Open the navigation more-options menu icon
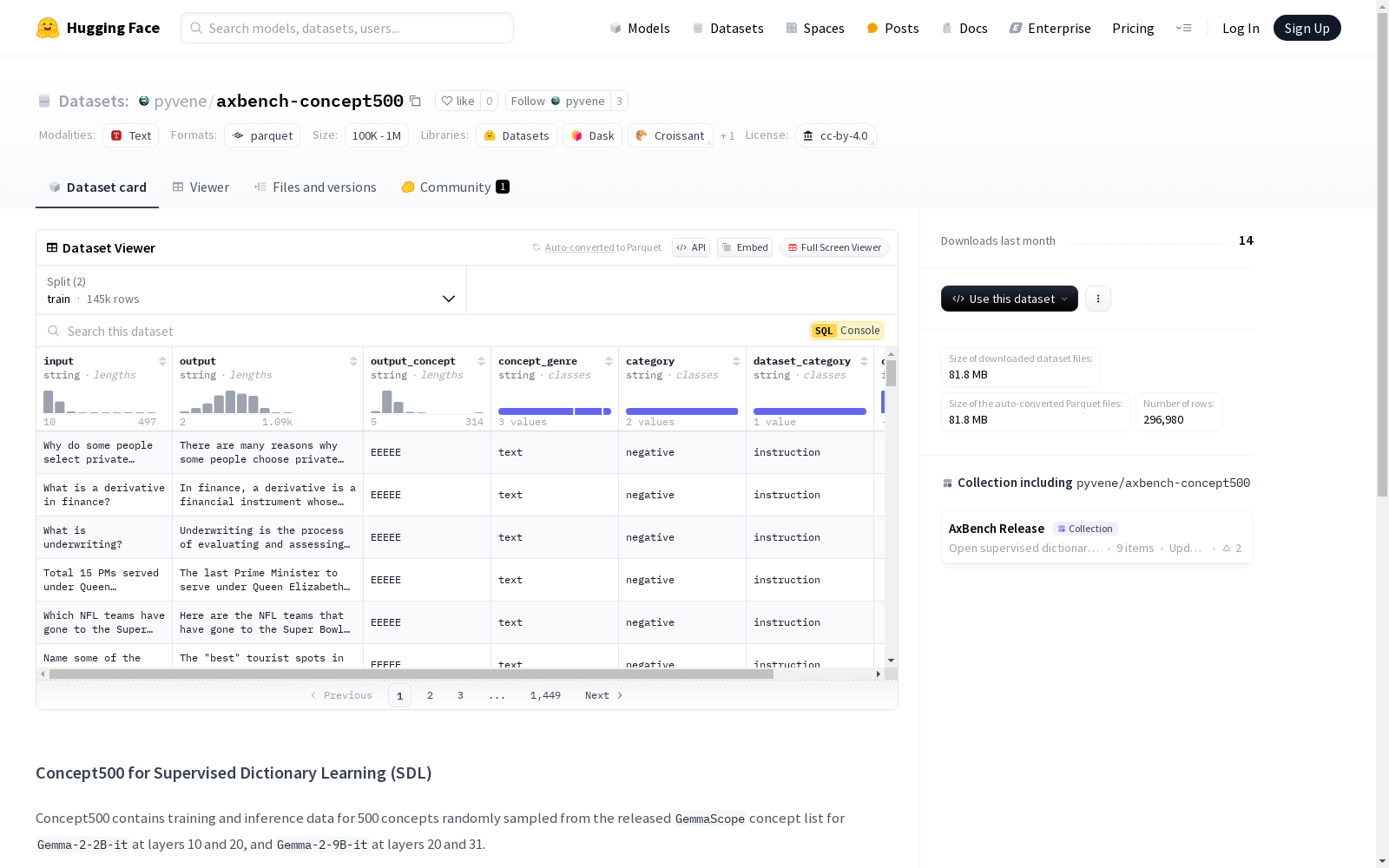Screen dimensions: 1389x868 [x=1183, y=28]
